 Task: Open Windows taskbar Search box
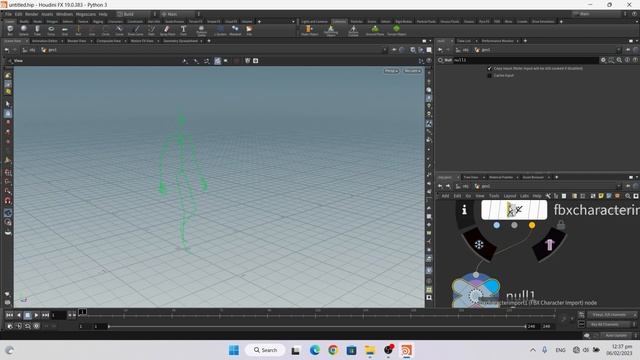265,350
